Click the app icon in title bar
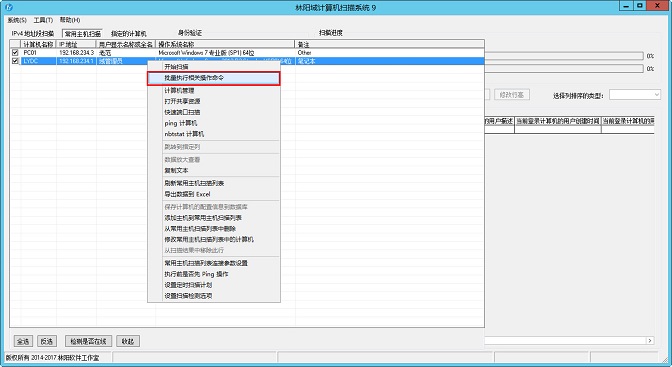The height and width of the screenshot is (367, 672). [x=9, y=7]
